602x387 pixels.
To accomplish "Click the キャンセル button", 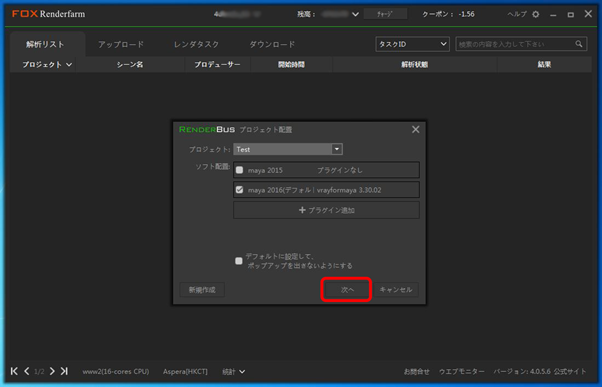I will [396, 289].
